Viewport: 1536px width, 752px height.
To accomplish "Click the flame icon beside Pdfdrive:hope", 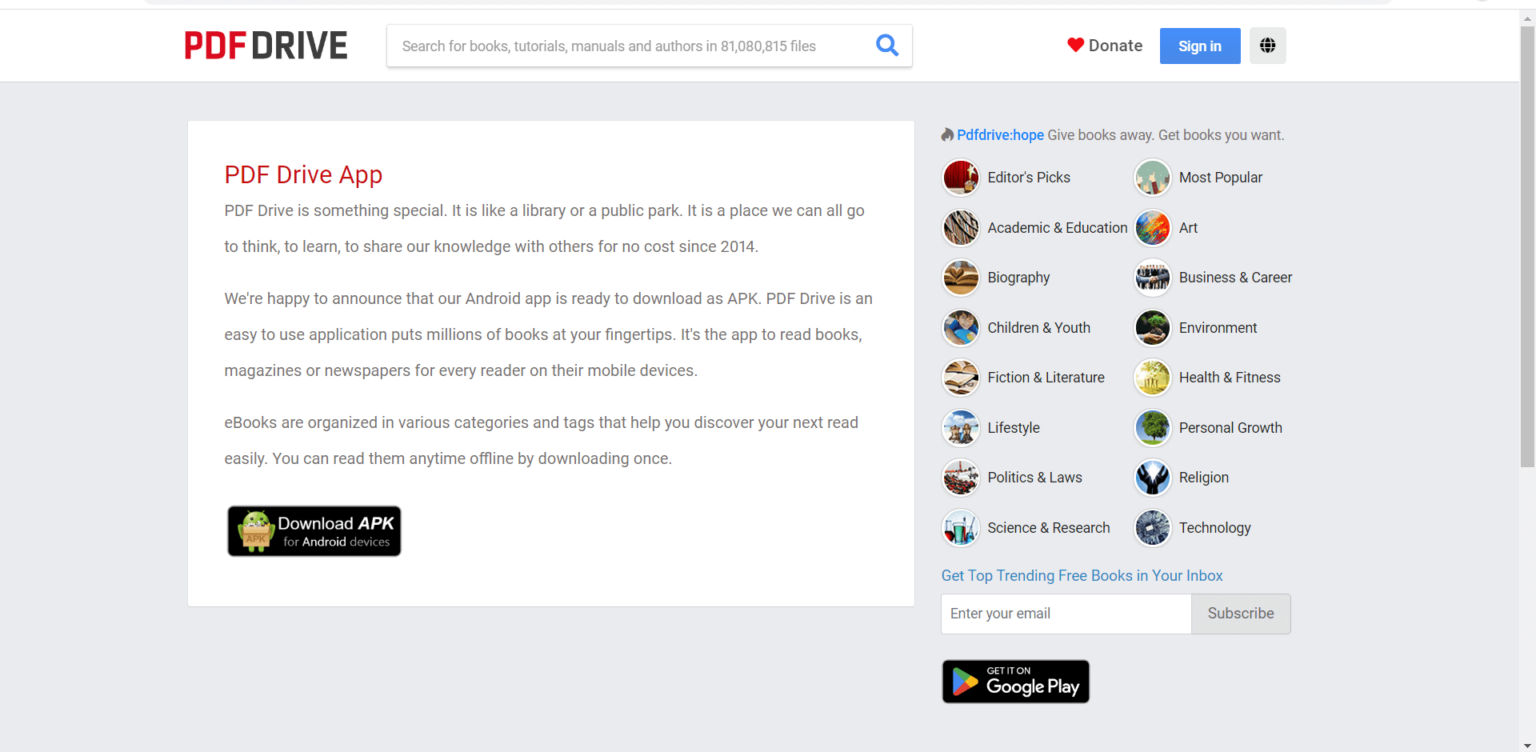I will 947,135.
